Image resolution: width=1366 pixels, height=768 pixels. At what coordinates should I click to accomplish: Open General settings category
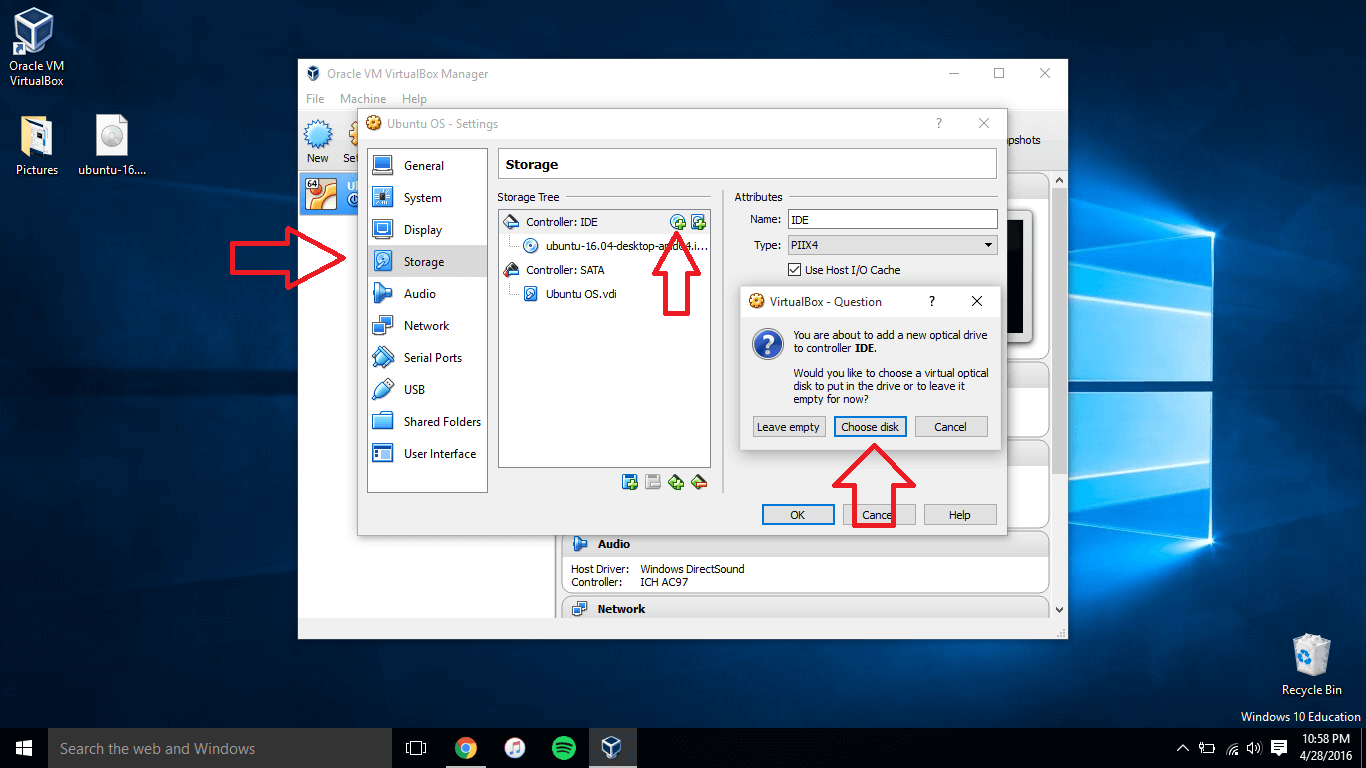[x=427, y=166]
